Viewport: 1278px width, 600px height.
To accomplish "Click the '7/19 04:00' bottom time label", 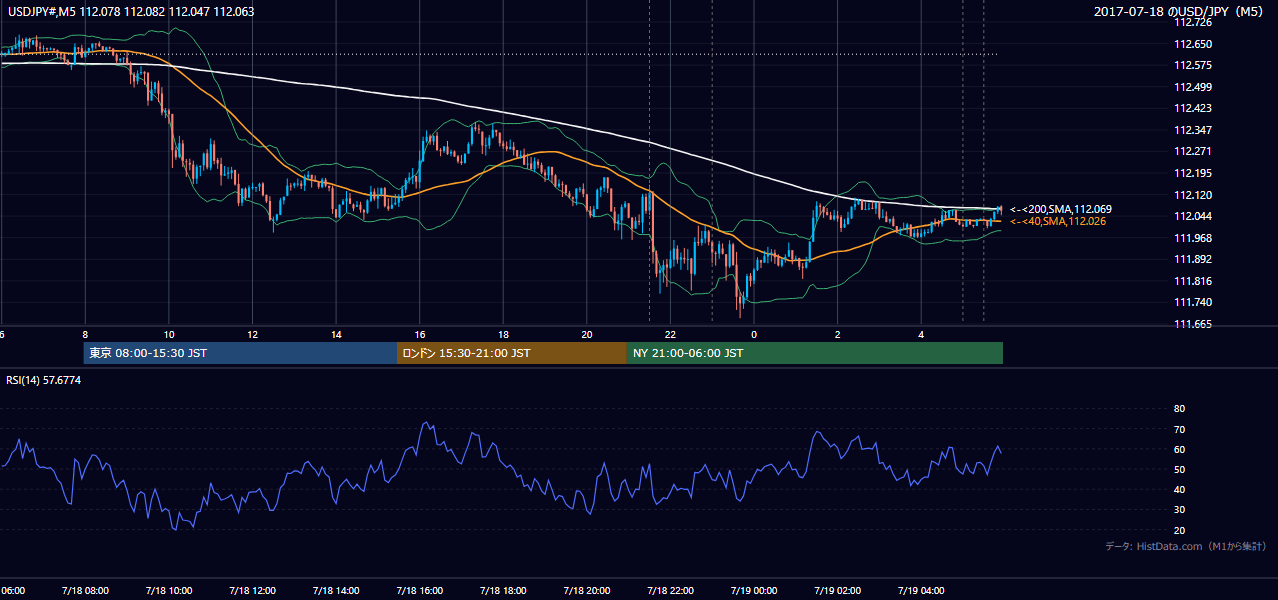I will (x=920, y=591).
